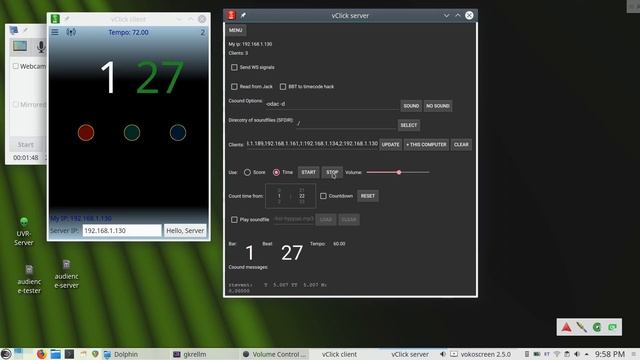640x360 pixels.
Task: Click CLEAR next to the clients list
Action: click(x=461, y=144)
